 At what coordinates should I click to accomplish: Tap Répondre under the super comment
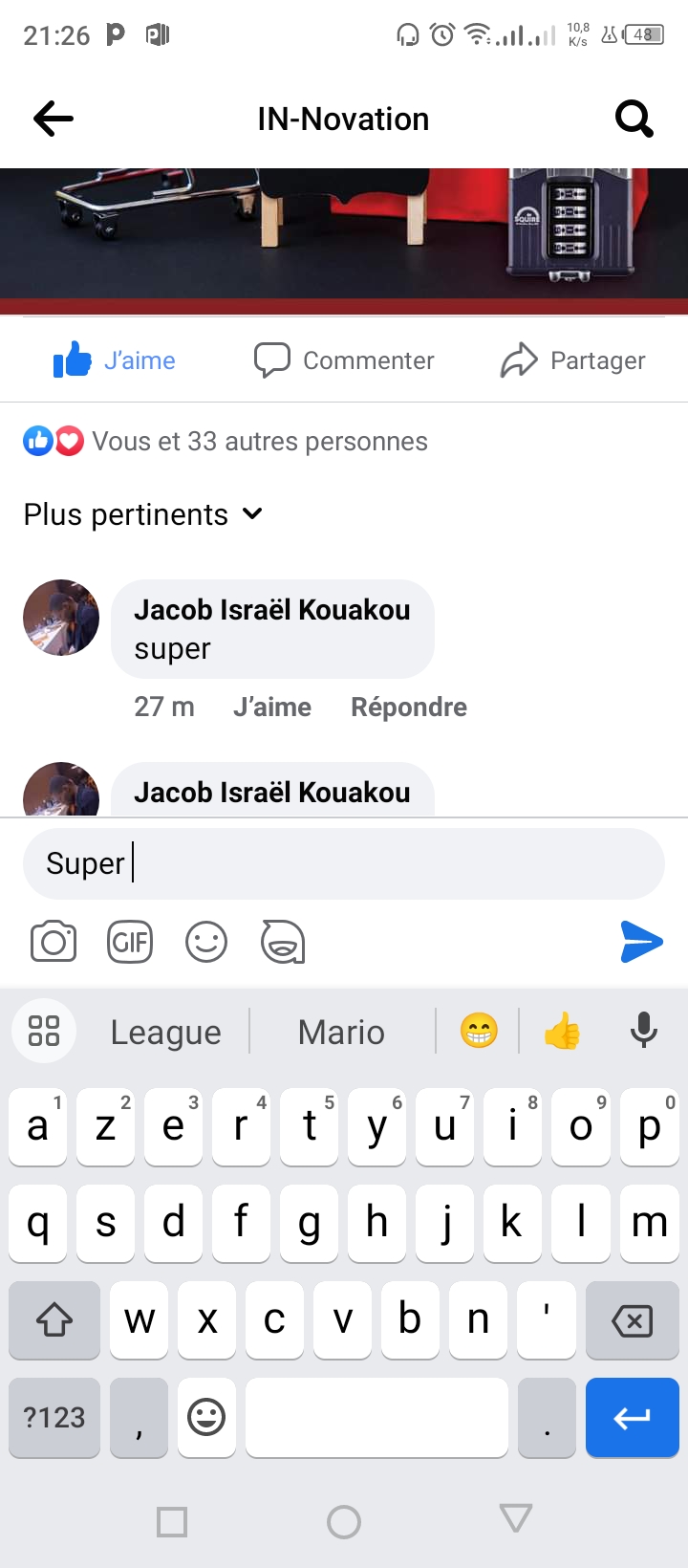(409, 708)
